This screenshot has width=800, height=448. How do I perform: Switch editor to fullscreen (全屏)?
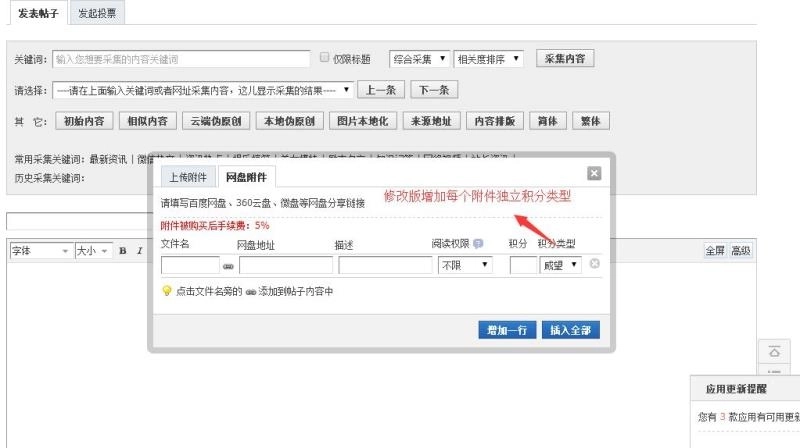714,251
